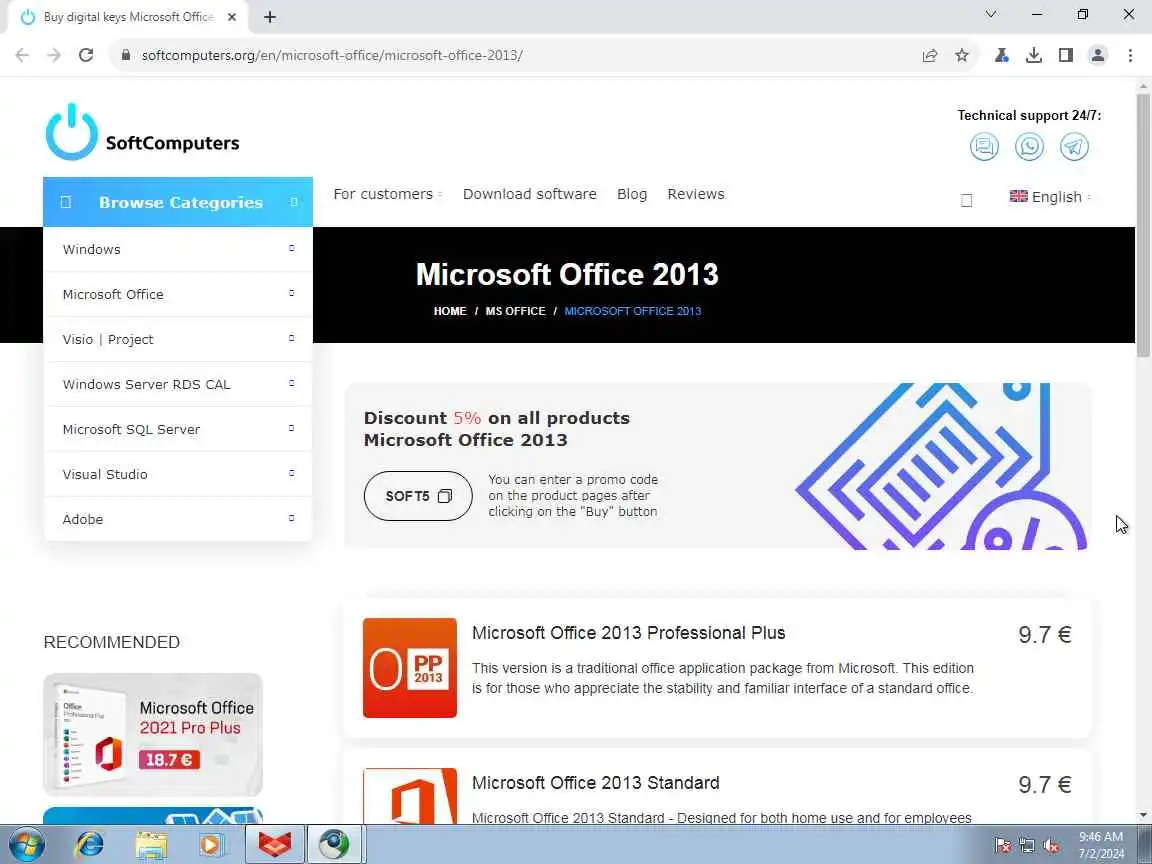Click the taskbar clock

point(1101,845)
